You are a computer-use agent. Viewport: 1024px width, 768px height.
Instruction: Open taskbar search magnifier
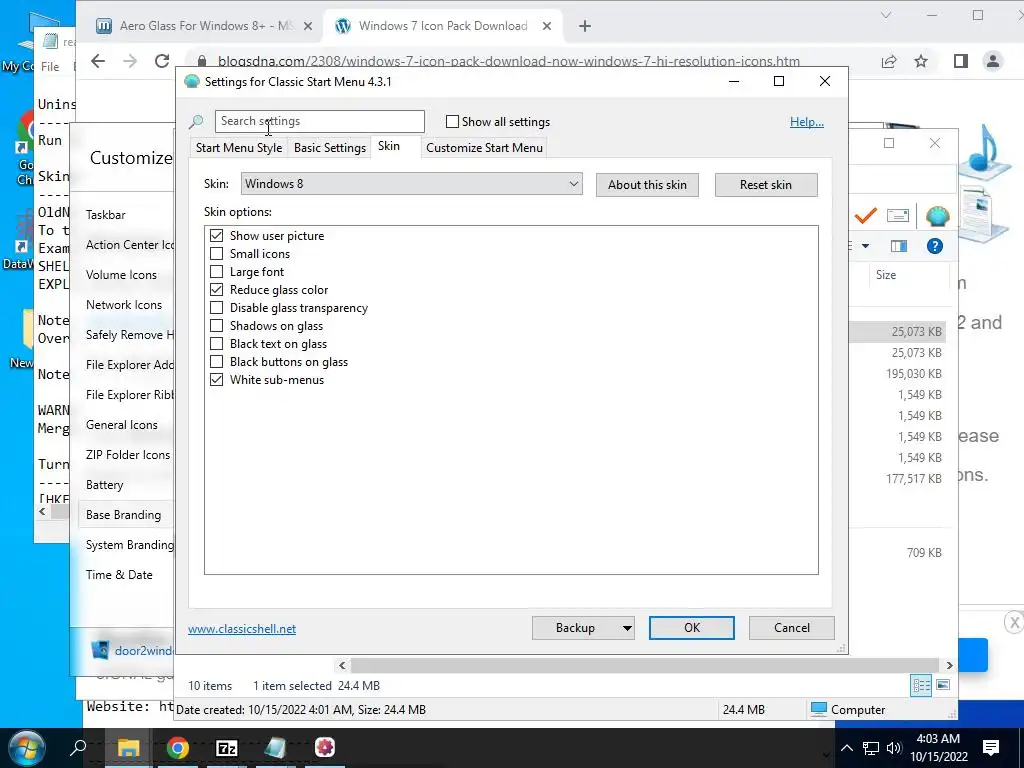(78, 747)
